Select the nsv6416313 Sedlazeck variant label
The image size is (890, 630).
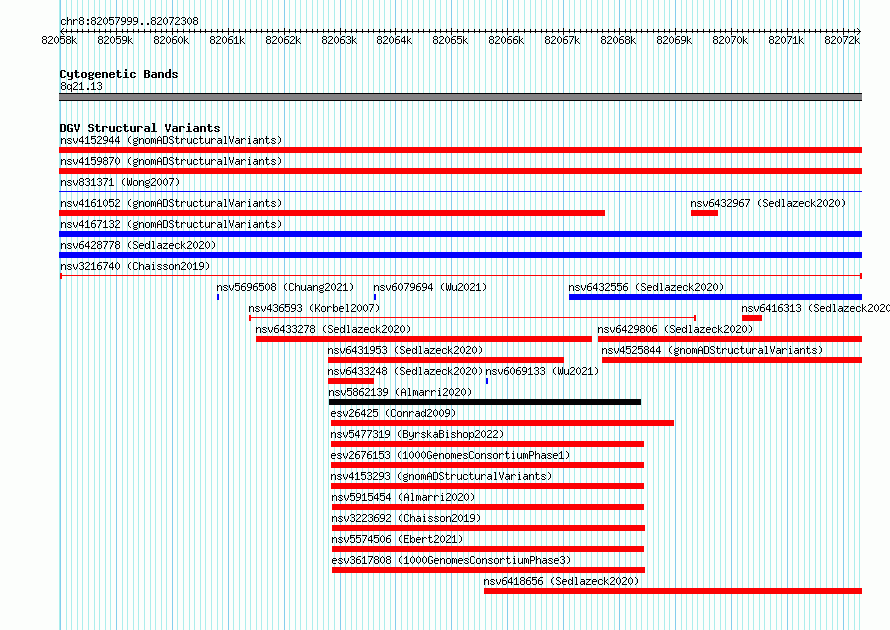[815, 308]
